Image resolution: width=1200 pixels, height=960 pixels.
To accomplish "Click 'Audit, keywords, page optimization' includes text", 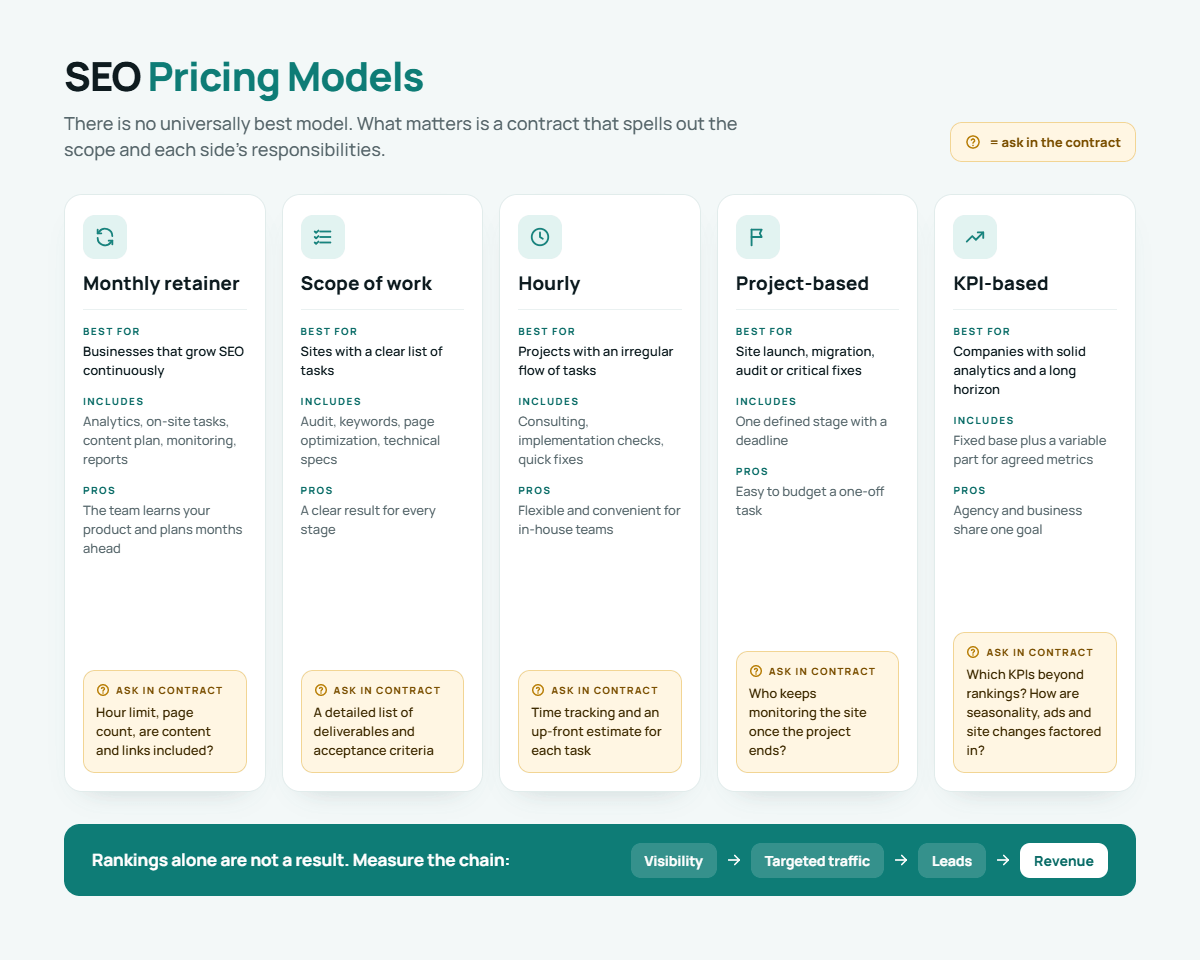I will [370, 440].
